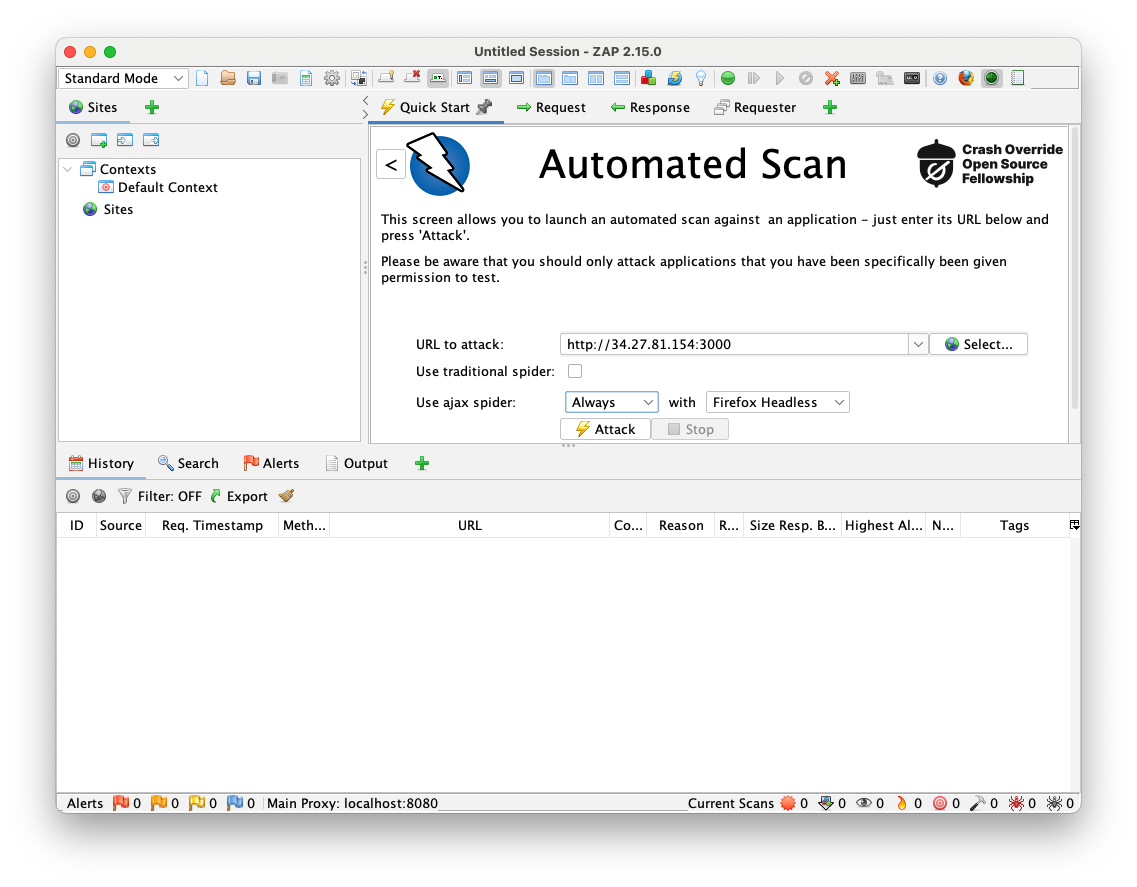This screenshot has height=887, width=1137.
Task: Toggle the full layout toolbar button
Action: coord(517,78)
